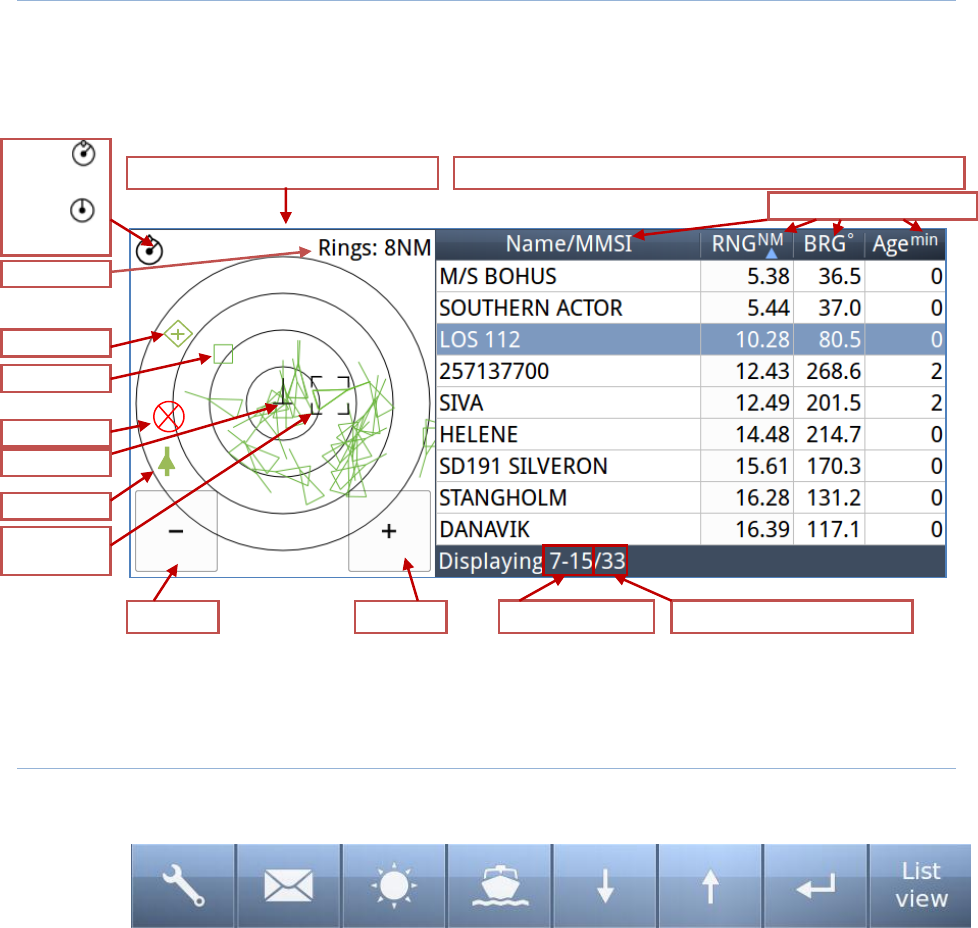
Task: Sort the list by Name/MMSI column
Action: (568, 244)
